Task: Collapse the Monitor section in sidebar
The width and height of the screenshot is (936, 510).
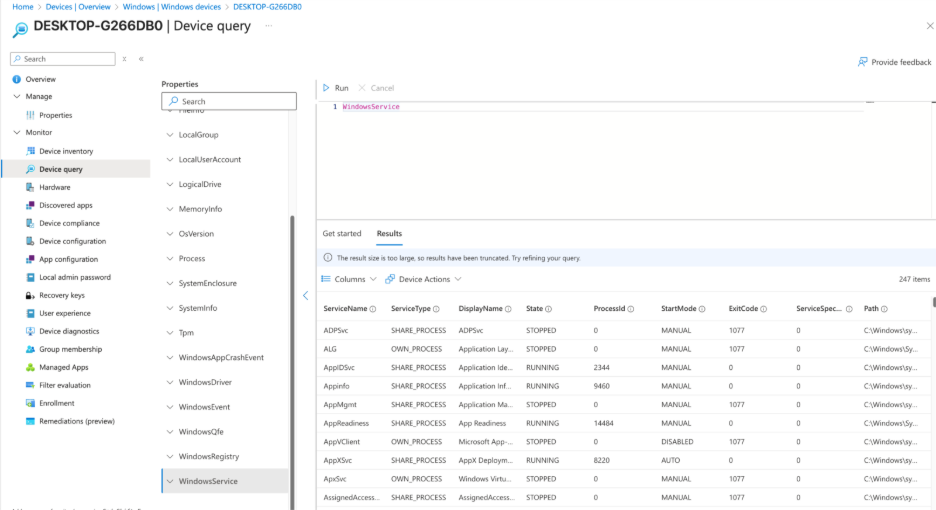Action: click(x=17, y=133)
